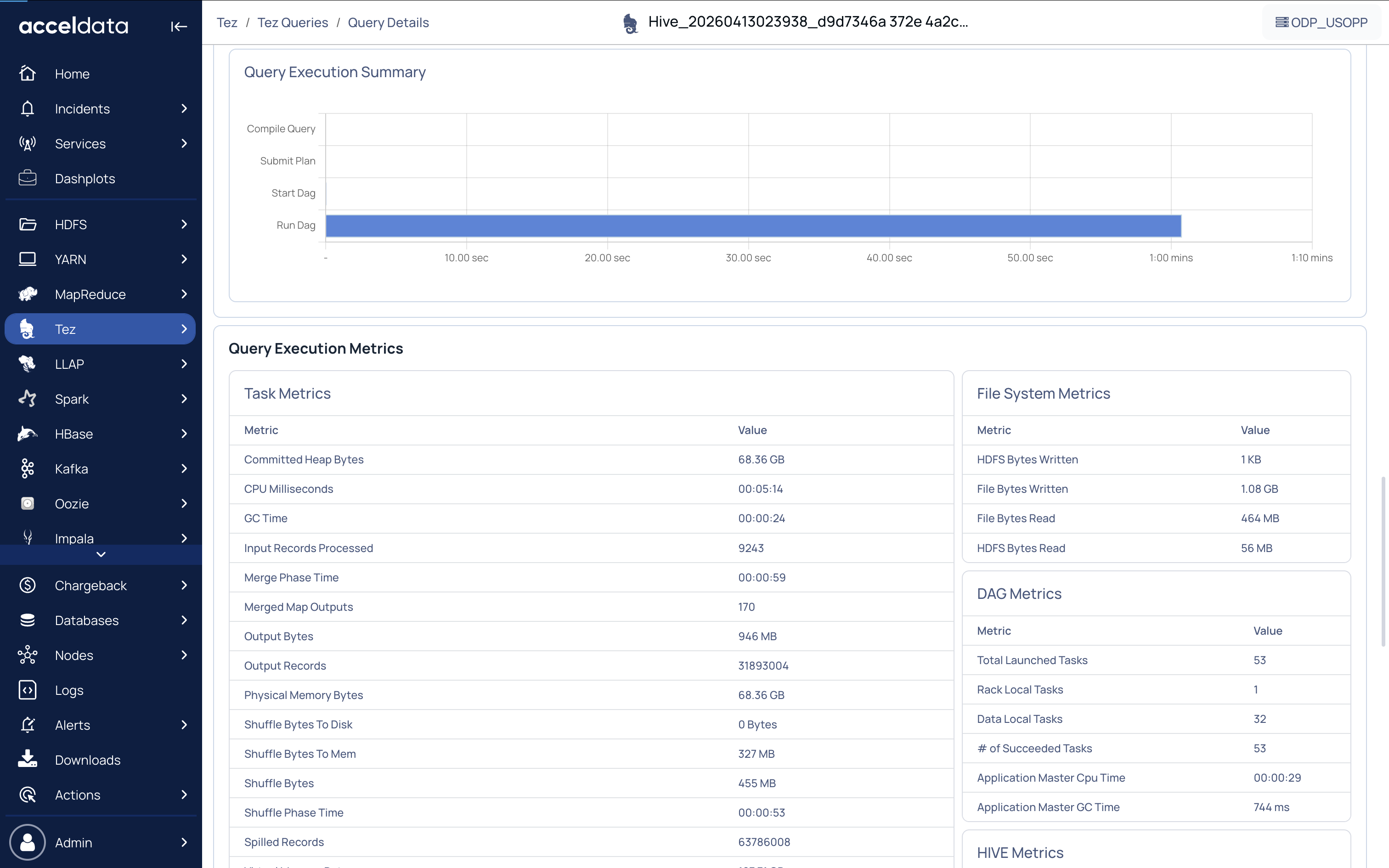Click the Merge Phase Time value 00:00:59

point(762,578)
